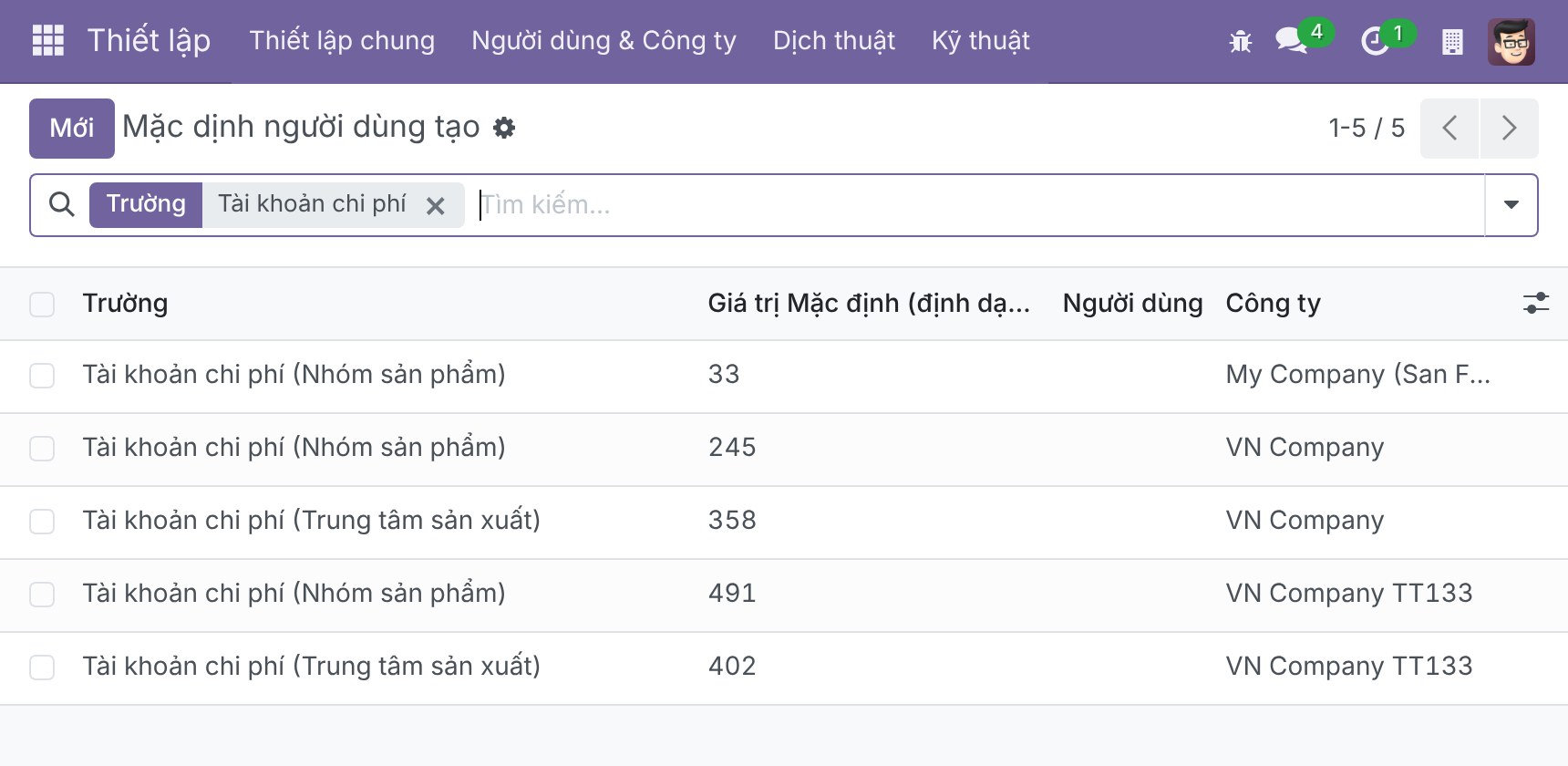Screen dimensions: 1568x766
Task: Open Trung tâm sản xuất row valued 358
Action: [x=311, y=521]
